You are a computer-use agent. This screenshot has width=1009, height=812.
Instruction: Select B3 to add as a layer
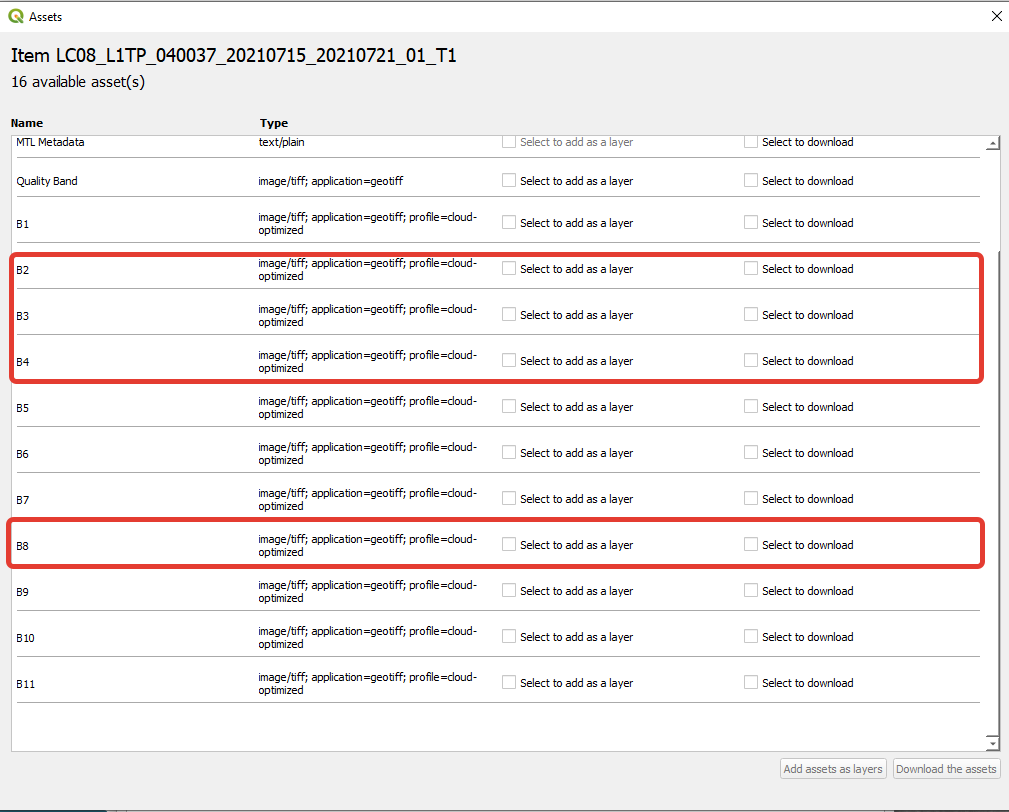point(508,315)
